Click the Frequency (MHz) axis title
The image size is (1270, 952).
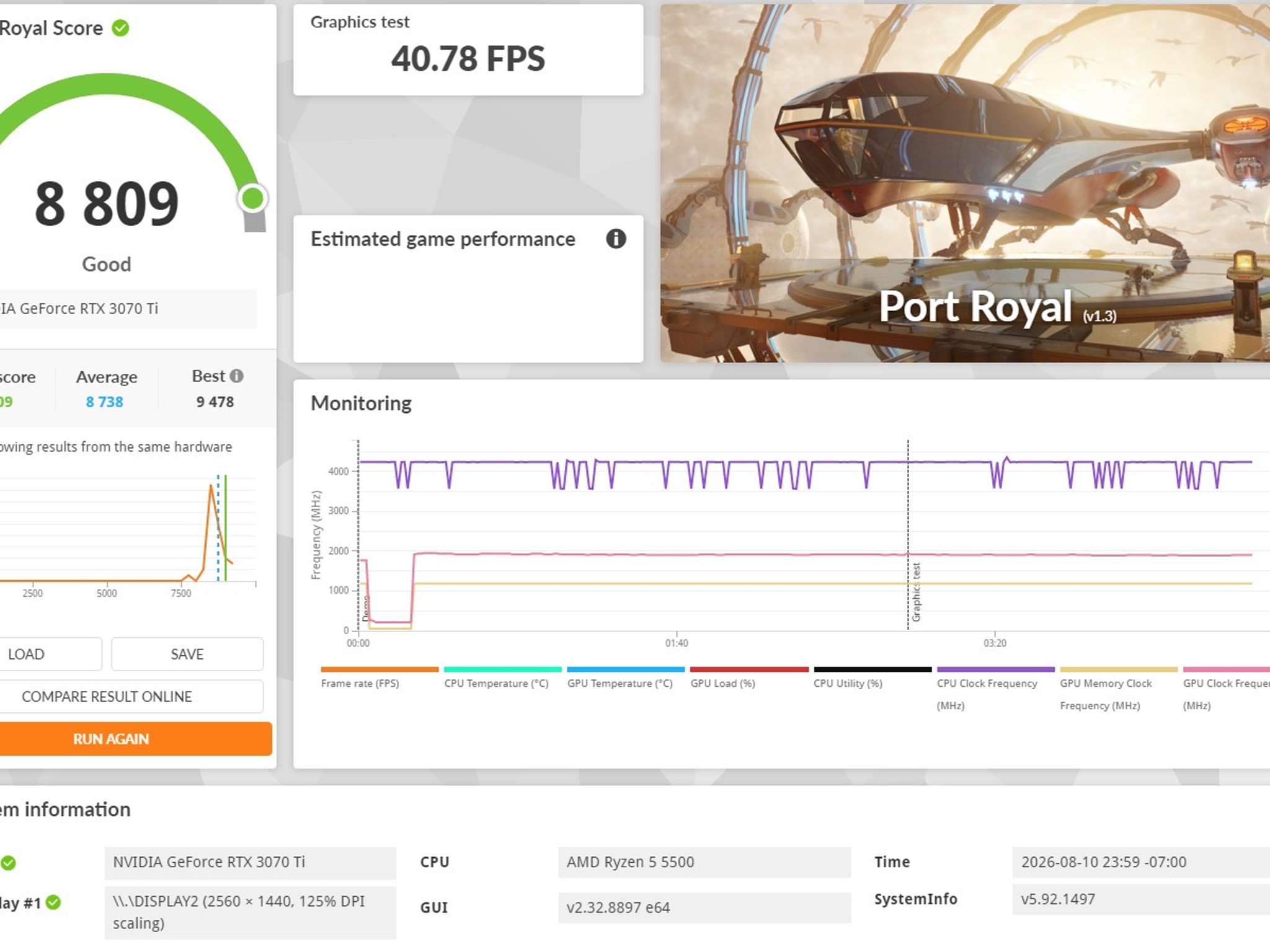coord(316,535)
